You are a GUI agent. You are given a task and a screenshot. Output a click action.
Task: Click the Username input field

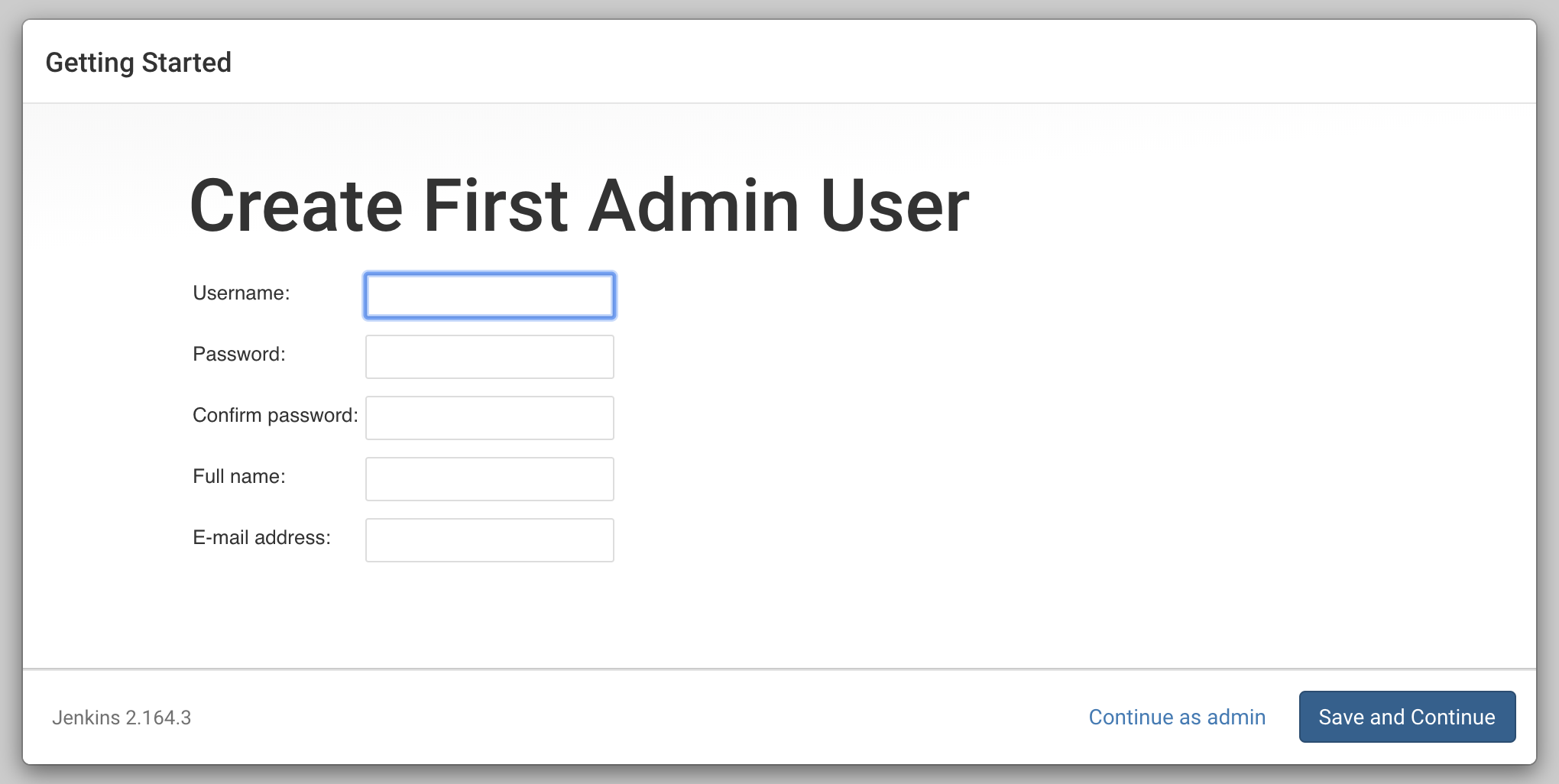[x=489, y=296]
